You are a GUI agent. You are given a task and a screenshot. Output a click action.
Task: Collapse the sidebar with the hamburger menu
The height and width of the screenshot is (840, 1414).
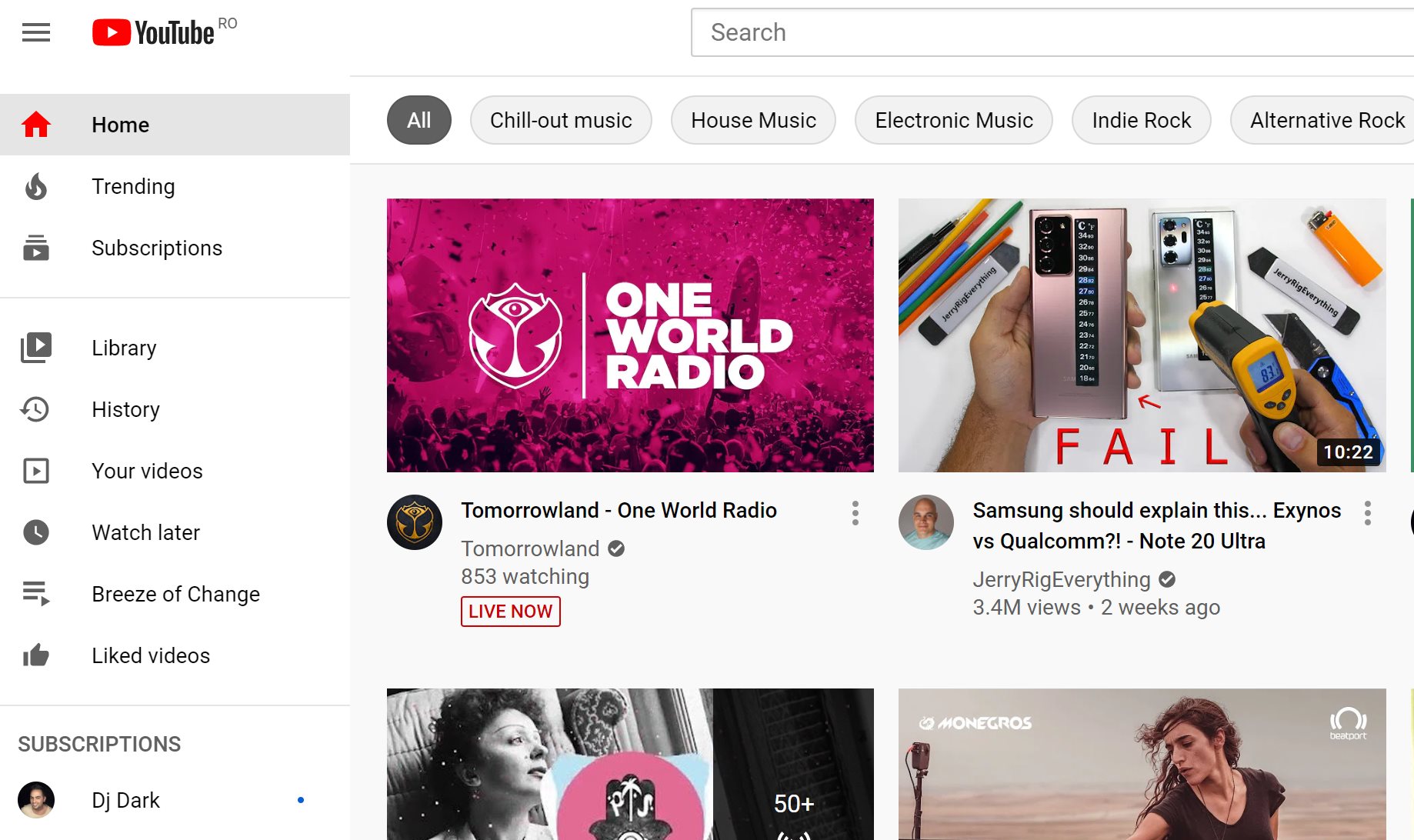coord(35,32)
